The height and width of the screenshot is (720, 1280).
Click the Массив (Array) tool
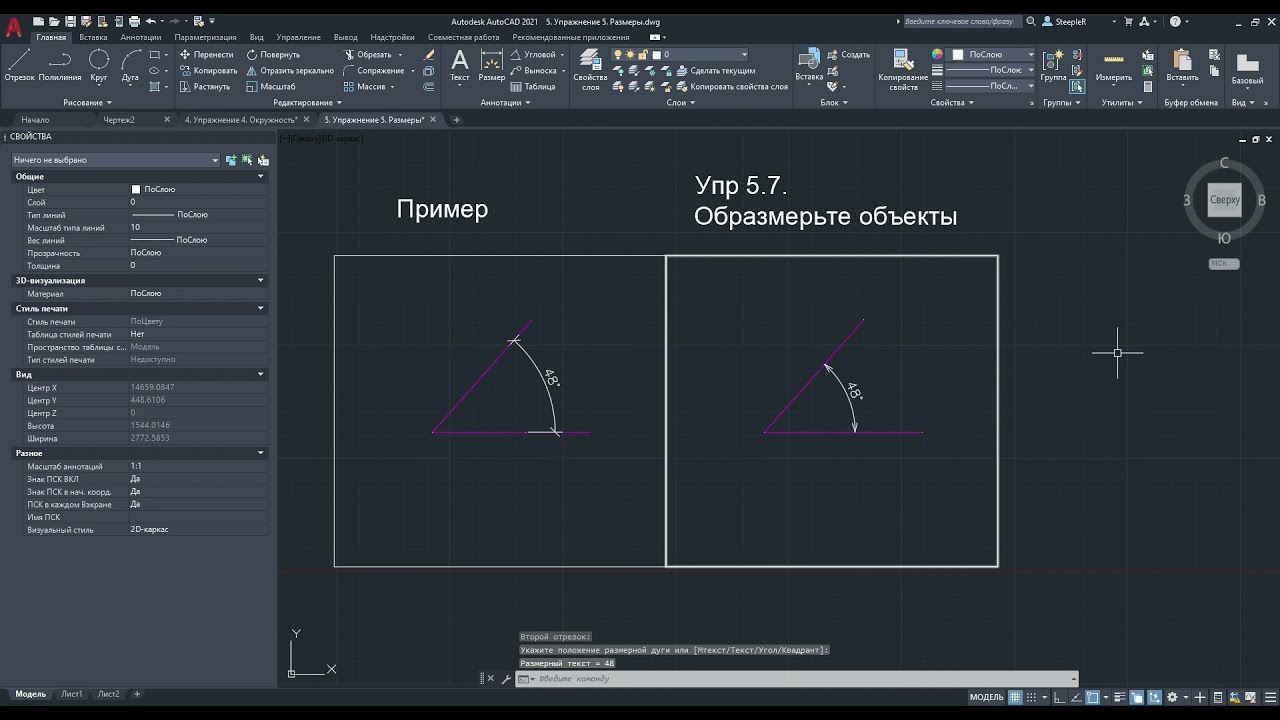click(x=364, y=87)
